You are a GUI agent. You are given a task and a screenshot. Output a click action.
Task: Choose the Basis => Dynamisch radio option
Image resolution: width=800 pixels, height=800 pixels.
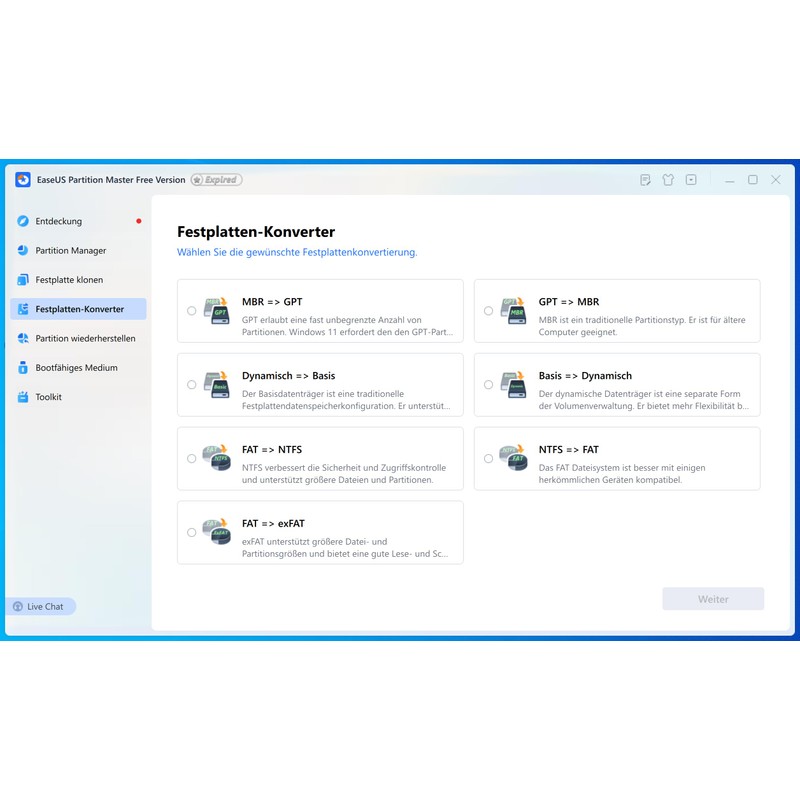(x=489, y=385)
